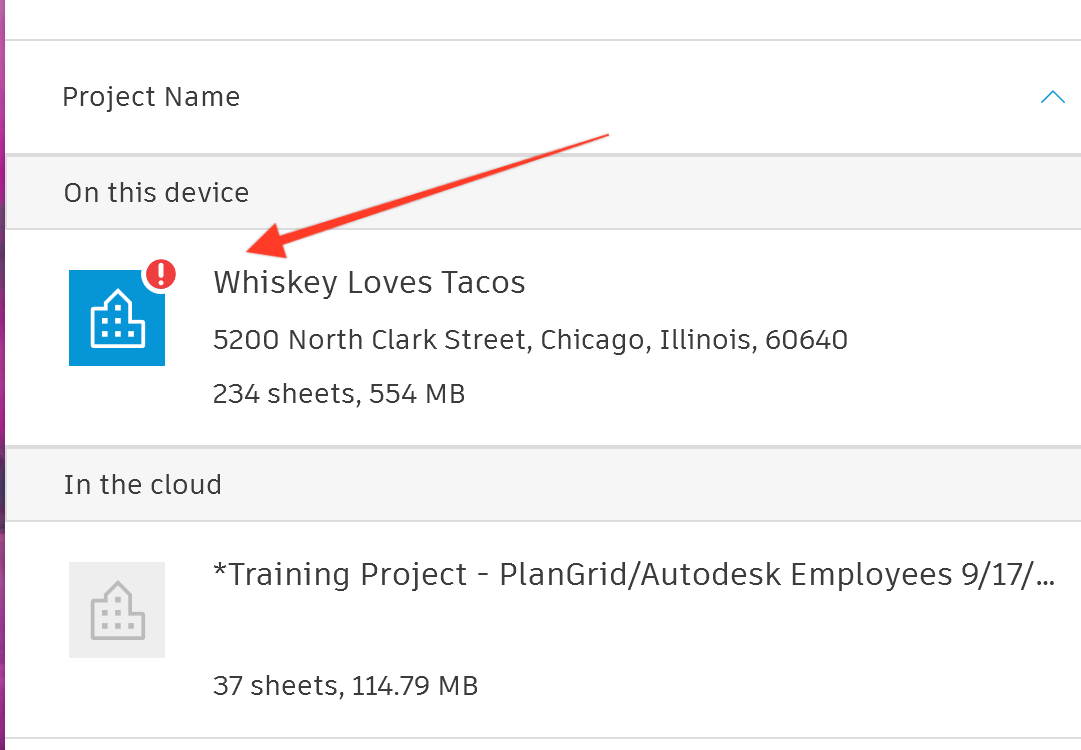This screenshot has width=1081, height=750.
Task: Click the 37 sheets, 114.79 MB text
Action: [x=345, y=686]
